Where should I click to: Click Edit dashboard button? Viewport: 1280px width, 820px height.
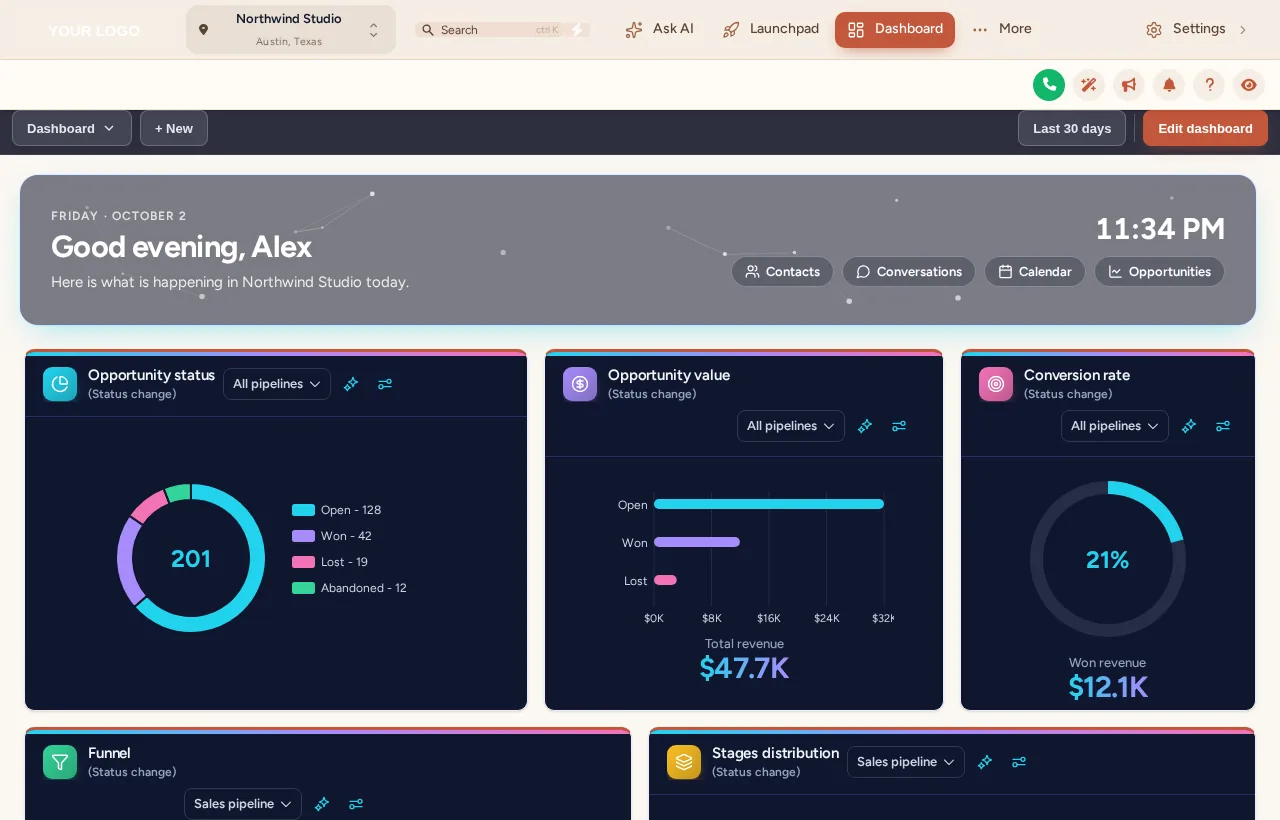coord(1205,128)
